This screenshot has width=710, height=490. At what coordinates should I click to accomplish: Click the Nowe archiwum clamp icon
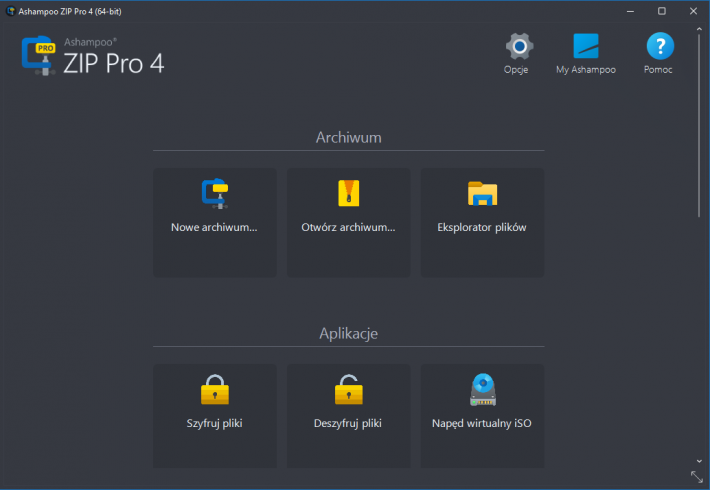pos(215,193)
